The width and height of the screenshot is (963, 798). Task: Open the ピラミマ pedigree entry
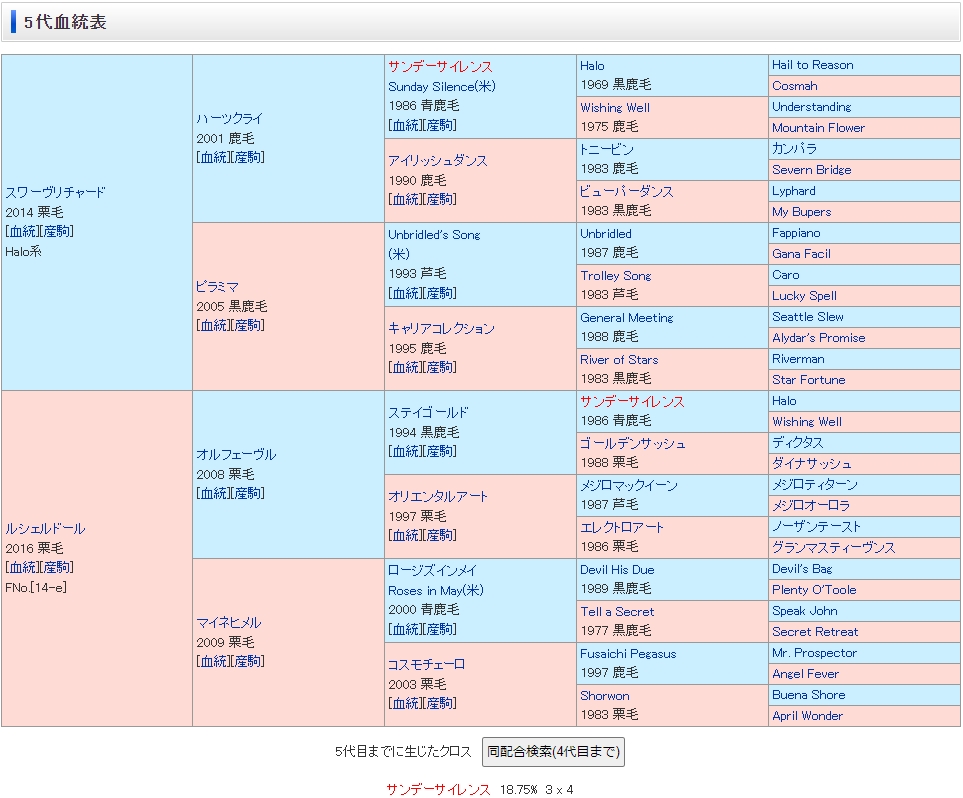217,286
